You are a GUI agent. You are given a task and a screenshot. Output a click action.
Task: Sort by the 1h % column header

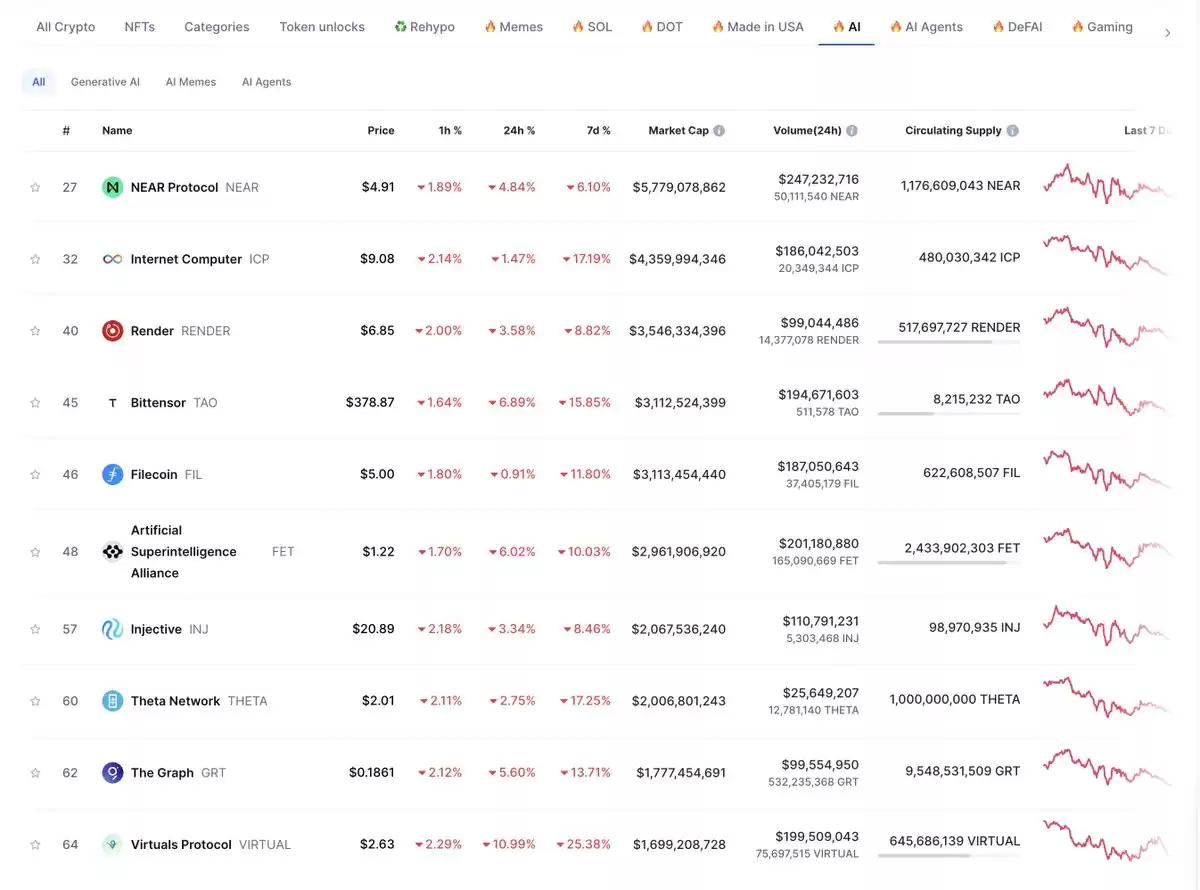450,131
